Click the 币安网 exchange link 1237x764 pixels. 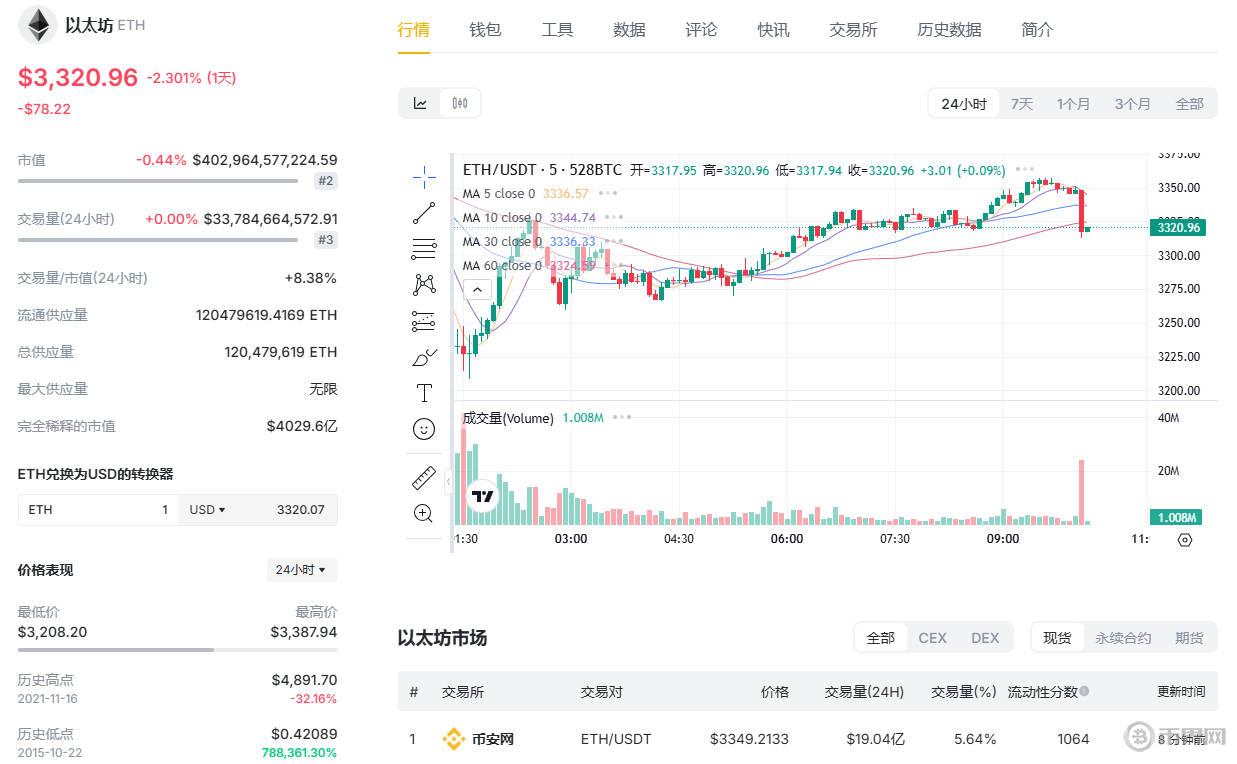point(492,739)
